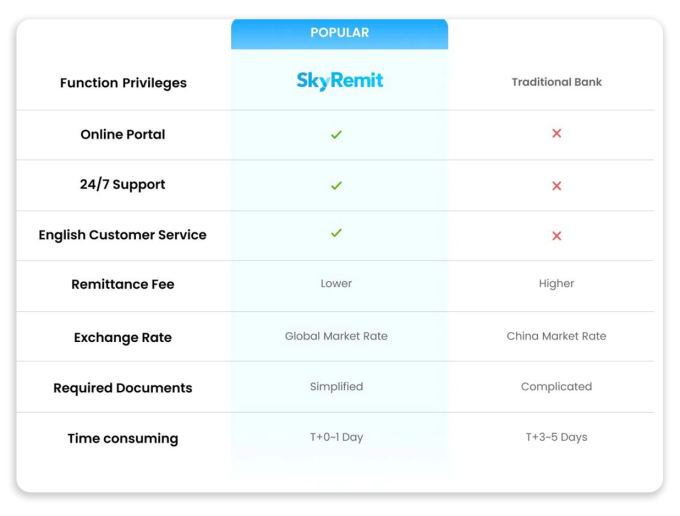This screenshot has width=680, height=516.
Task: Click red X for Online Portal
Action: click(x=557, y=134)
